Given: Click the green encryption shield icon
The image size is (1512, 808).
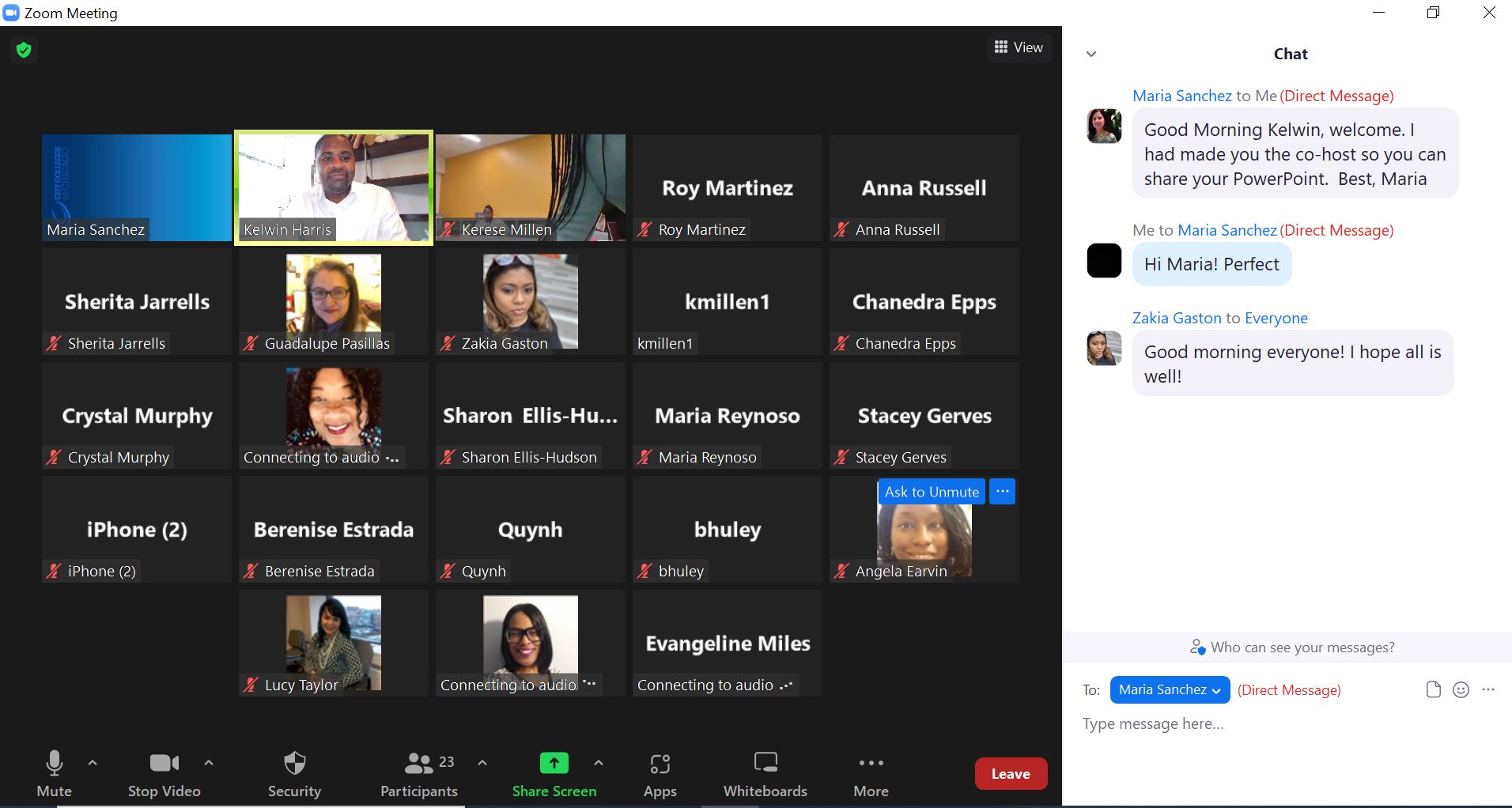Looking at the screenshot, I should point(24,51).
